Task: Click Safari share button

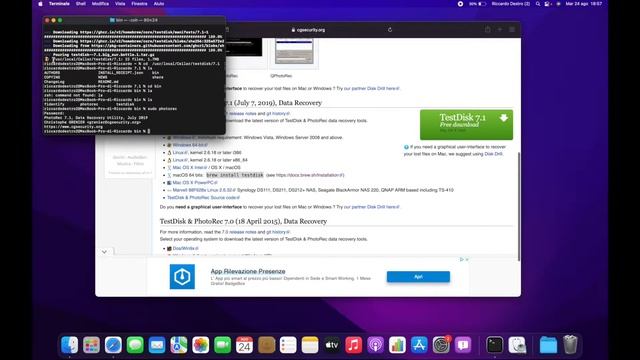Action: pos(488,29)
